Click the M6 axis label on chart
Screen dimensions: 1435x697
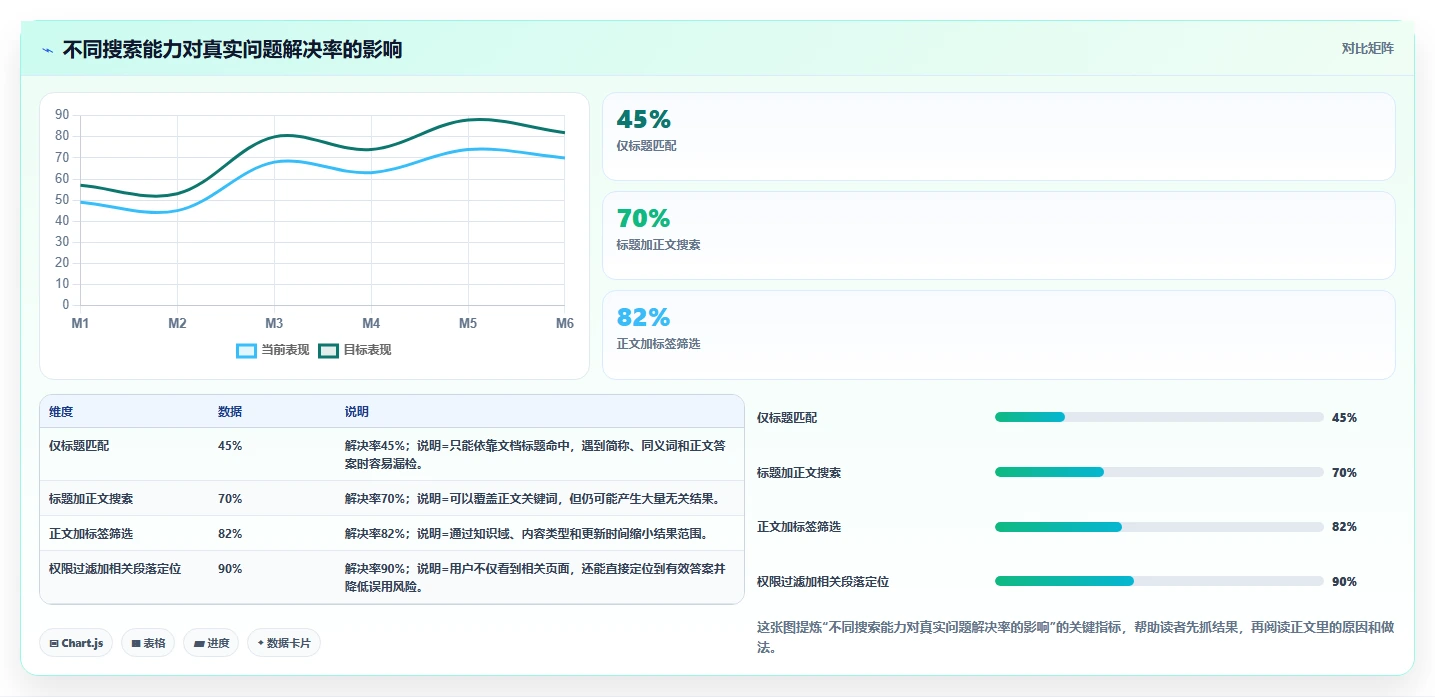[x=565, y=323]
